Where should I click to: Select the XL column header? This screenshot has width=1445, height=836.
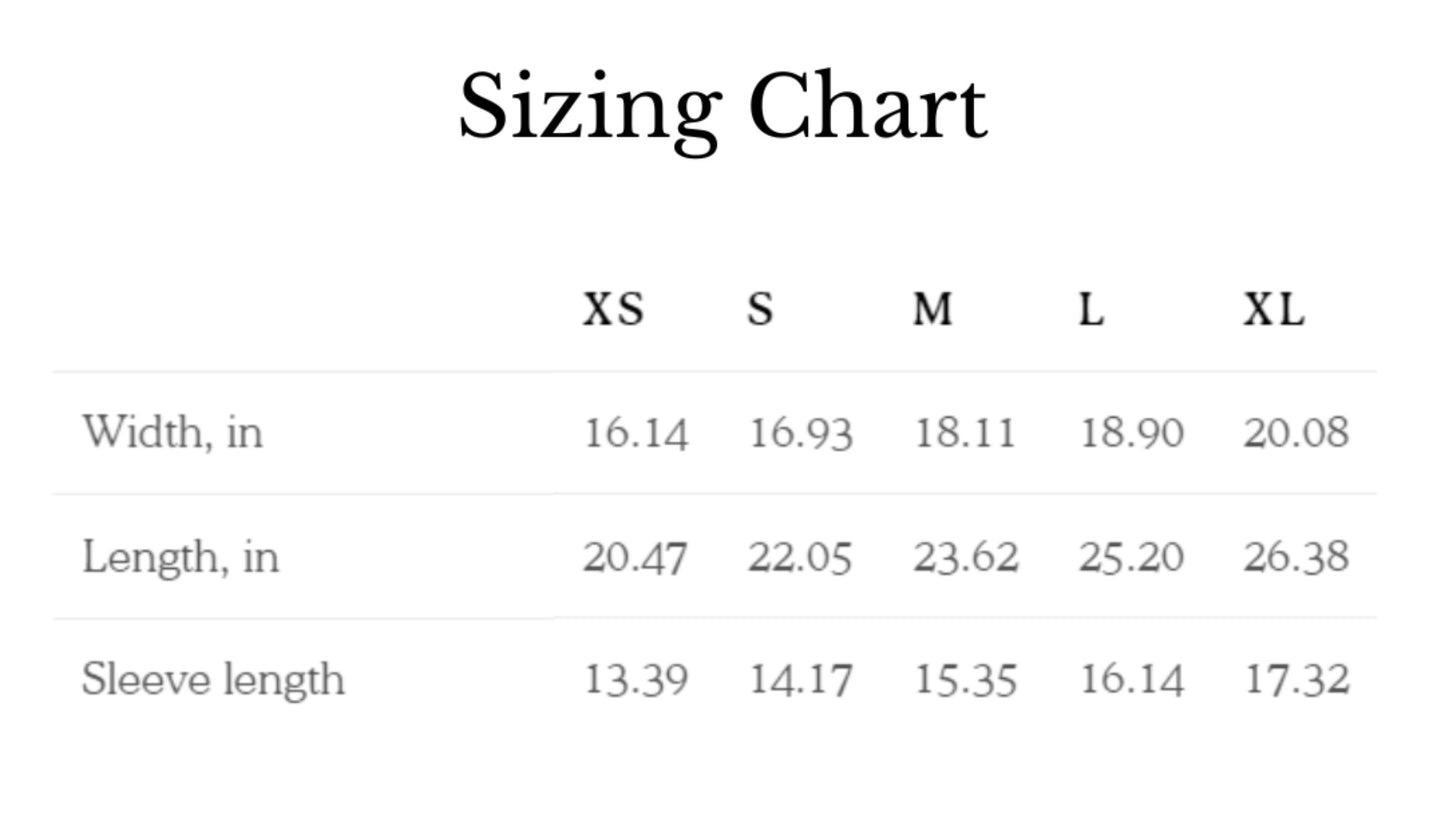pos(1273,309)
